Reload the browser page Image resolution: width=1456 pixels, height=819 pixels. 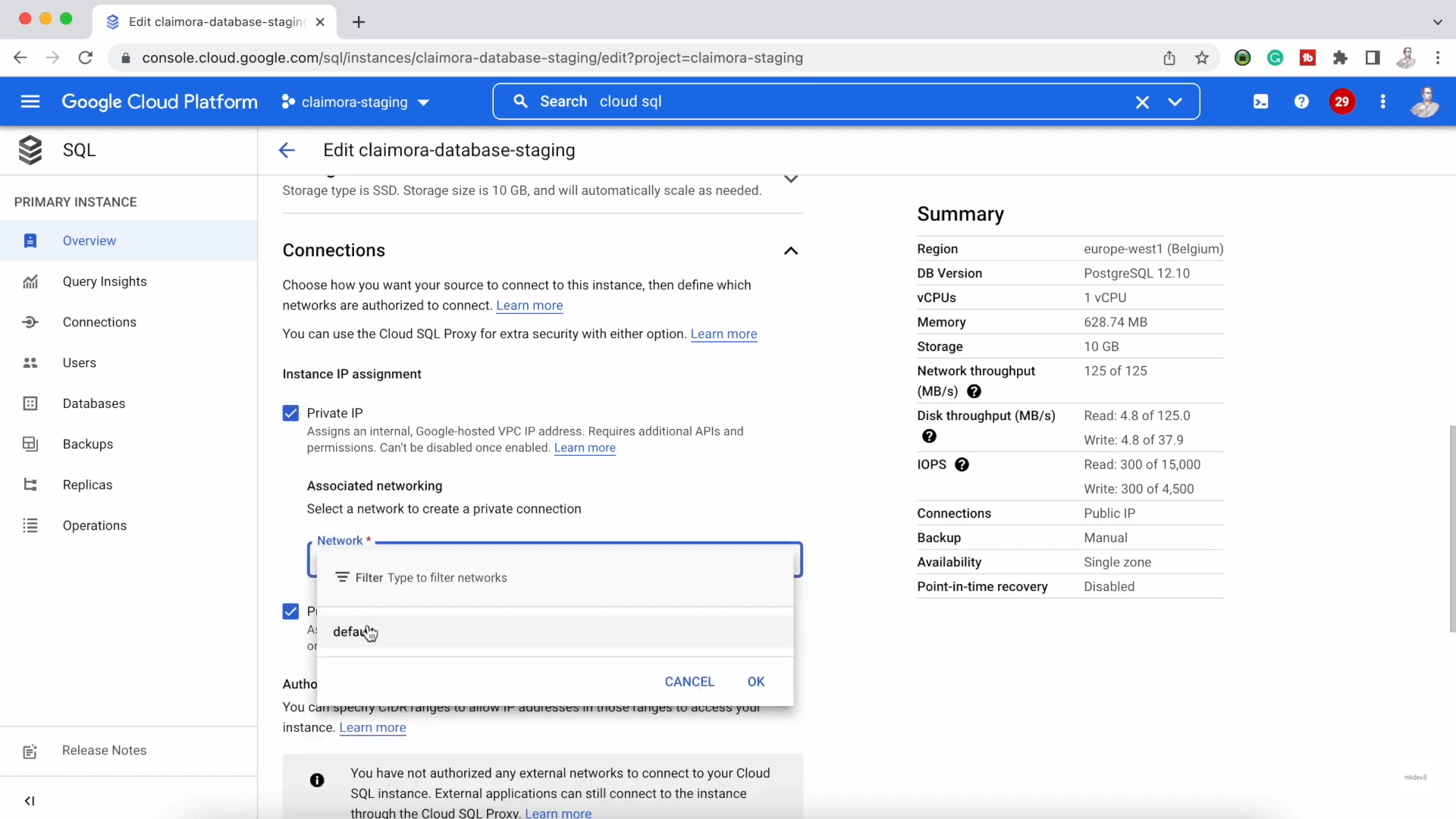(x=86, y=58)
